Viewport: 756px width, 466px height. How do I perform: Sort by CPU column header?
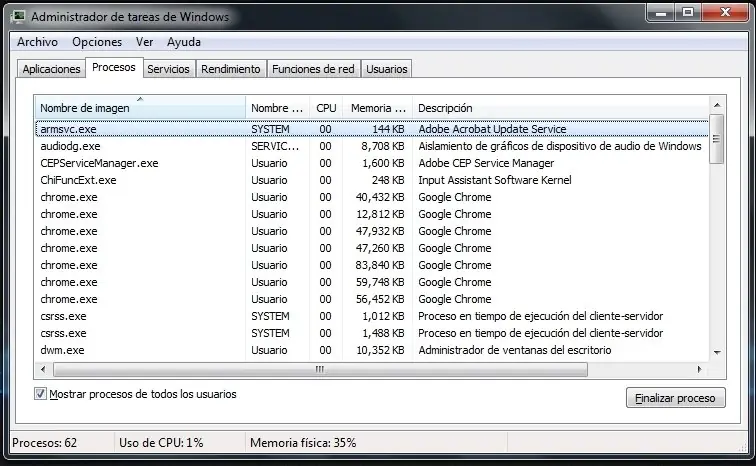[x=326, y=107]
